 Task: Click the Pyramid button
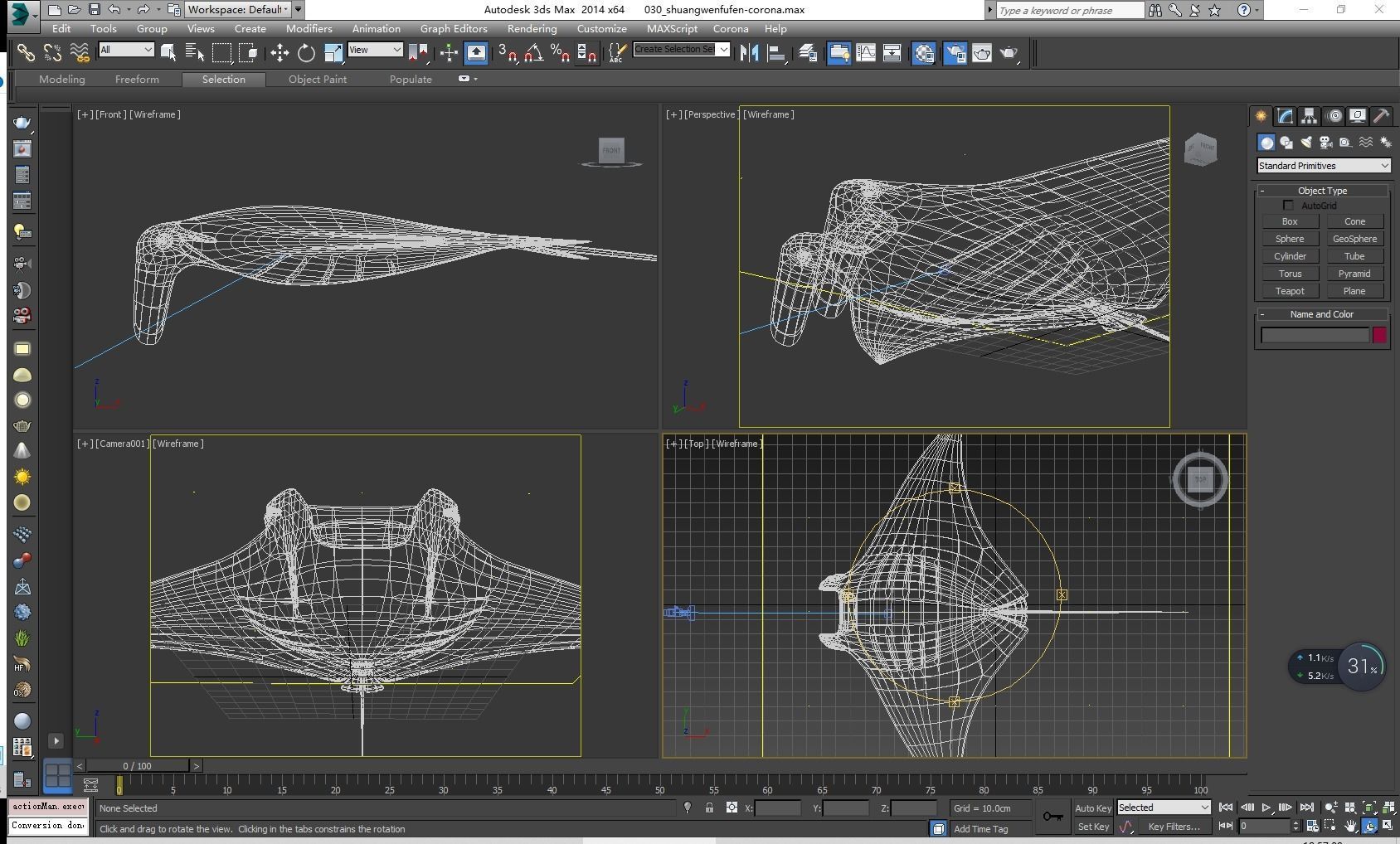coord(1354,274)
